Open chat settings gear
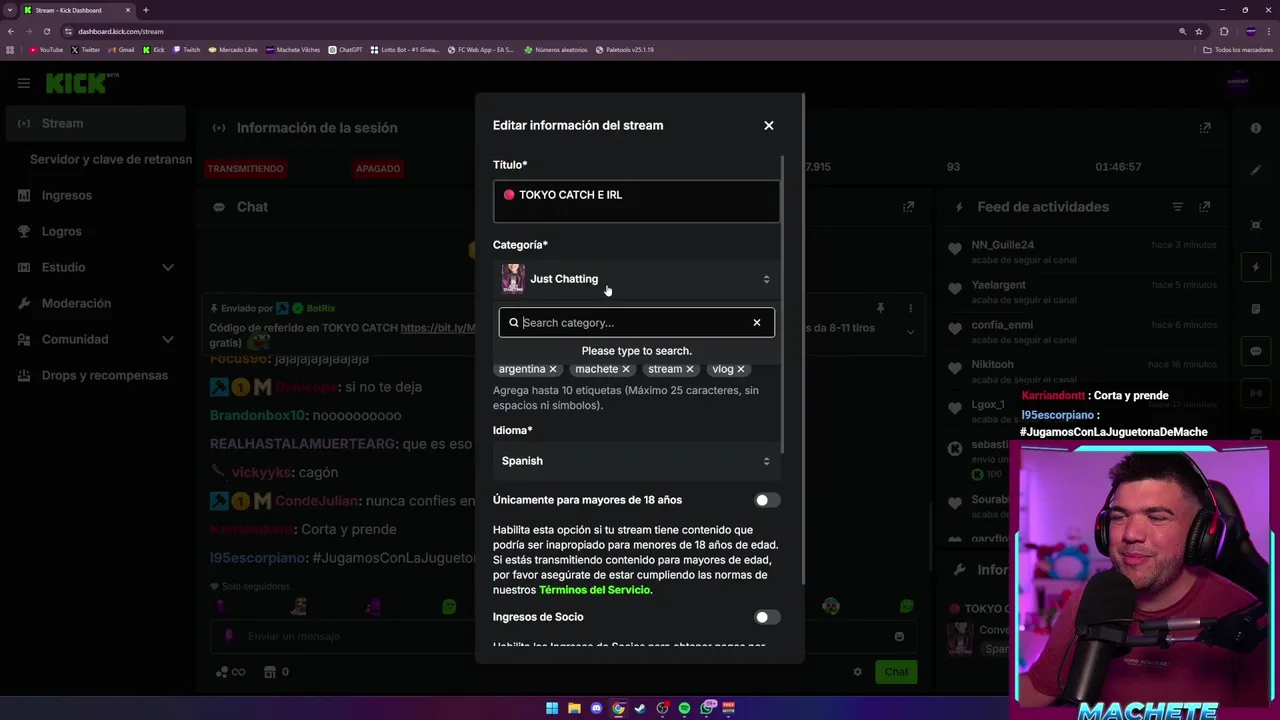Viewport: 1280px width, 720px height. [857, 672]
